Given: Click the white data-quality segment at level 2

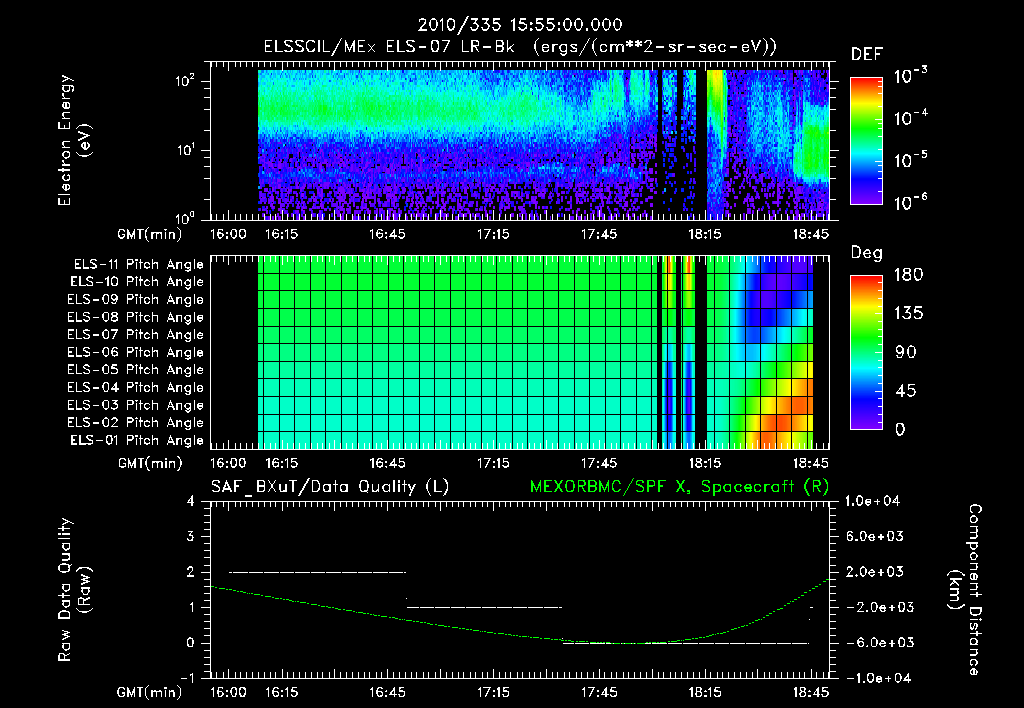Looking at the screenshot, I should tap(317, 572).
